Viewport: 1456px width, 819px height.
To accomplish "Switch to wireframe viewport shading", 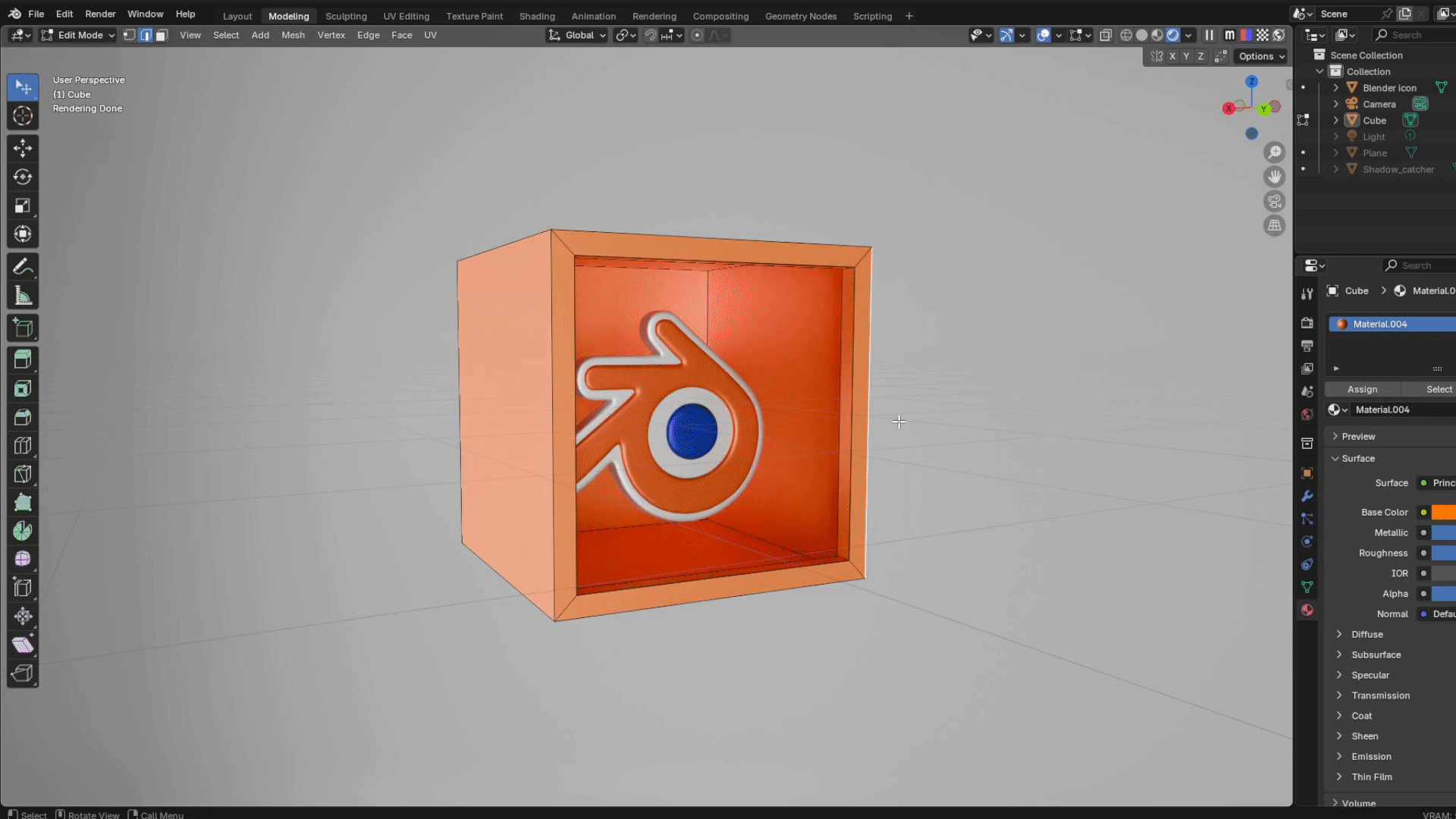I will [x=1126, y=35].
